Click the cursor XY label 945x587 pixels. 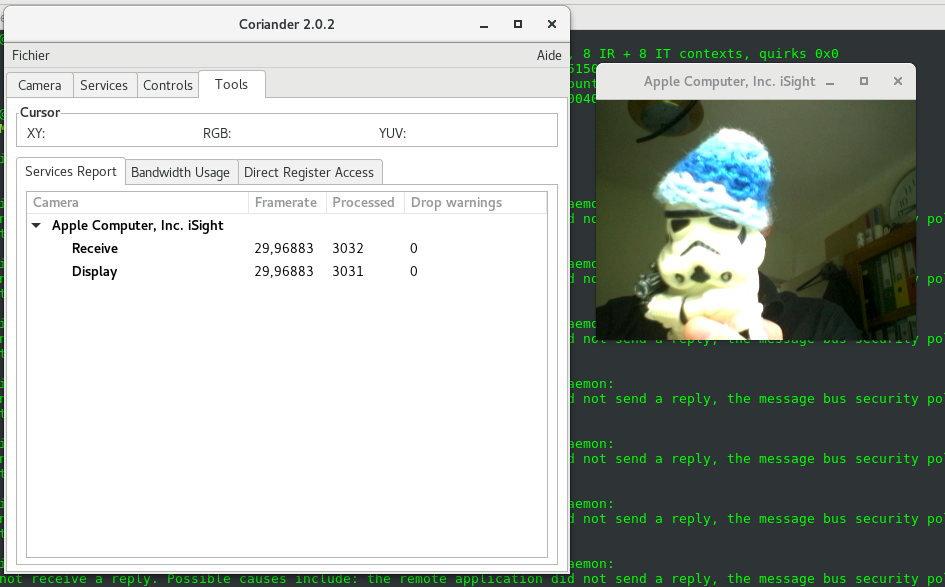tap(36, 133)
